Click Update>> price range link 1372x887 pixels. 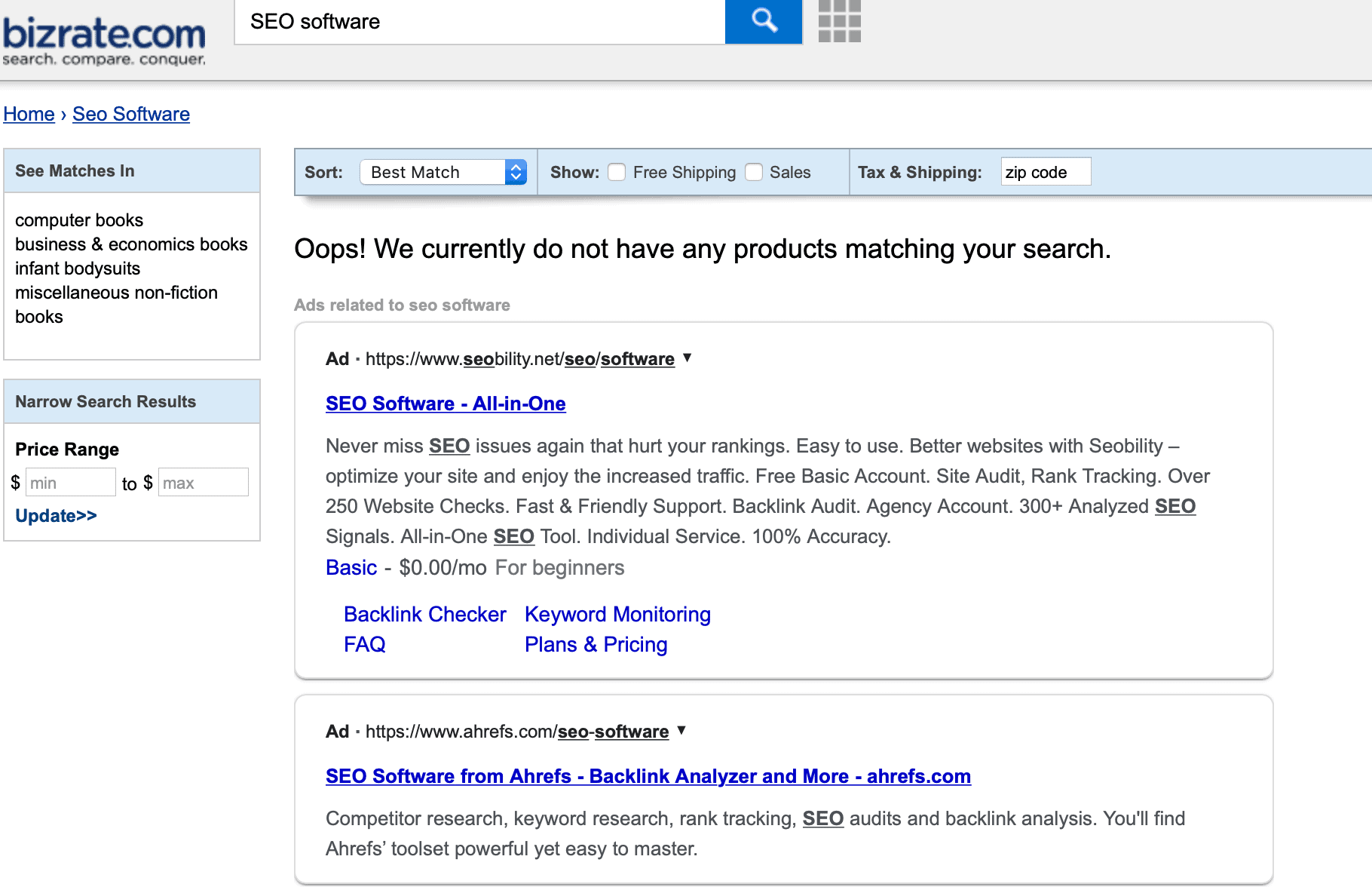pyautogui.click(x=56, y=516)
